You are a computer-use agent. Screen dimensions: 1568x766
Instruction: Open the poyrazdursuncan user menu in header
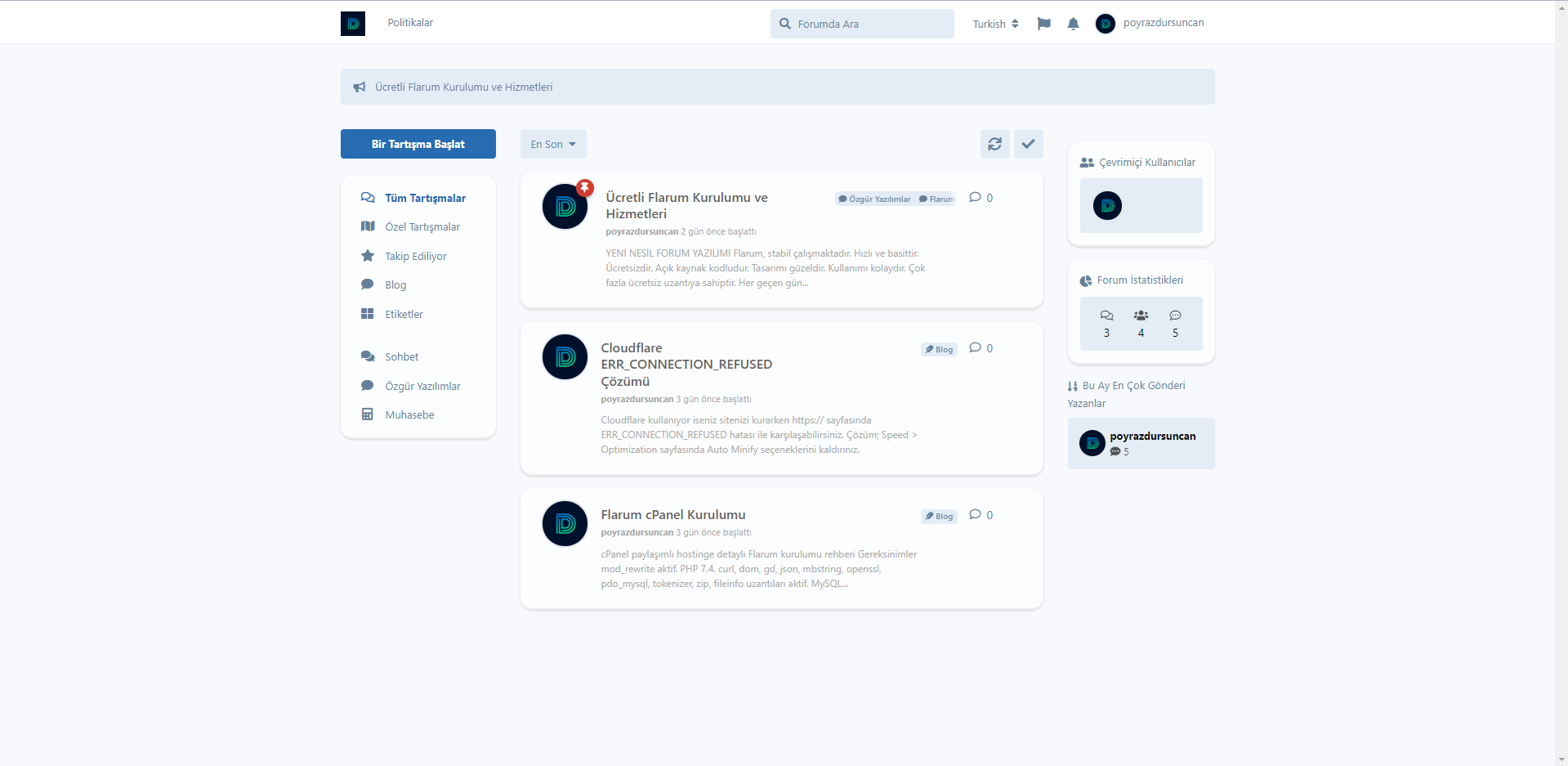1150,24
